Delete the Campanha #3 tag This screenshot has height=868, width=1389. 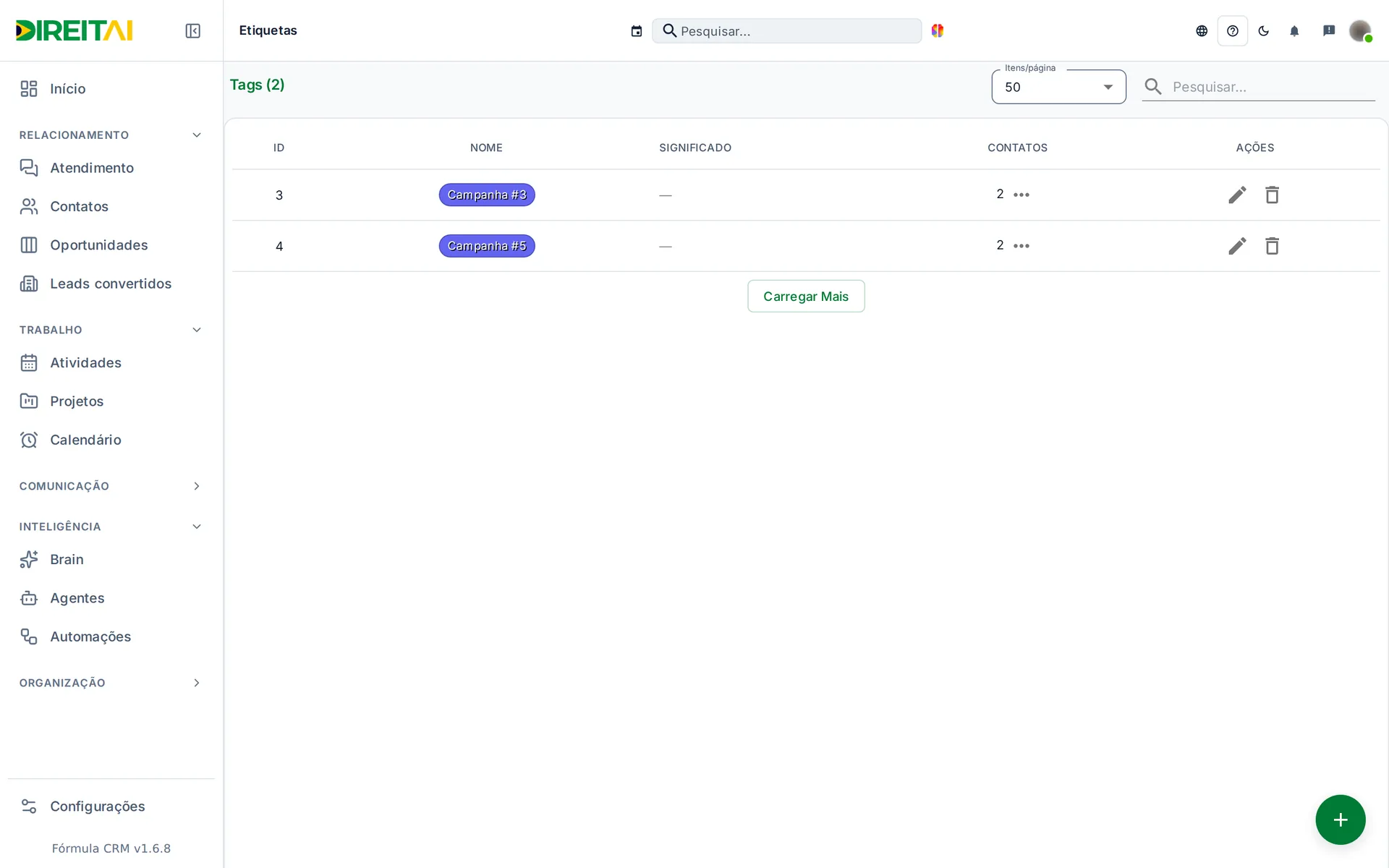point(1272,195)
